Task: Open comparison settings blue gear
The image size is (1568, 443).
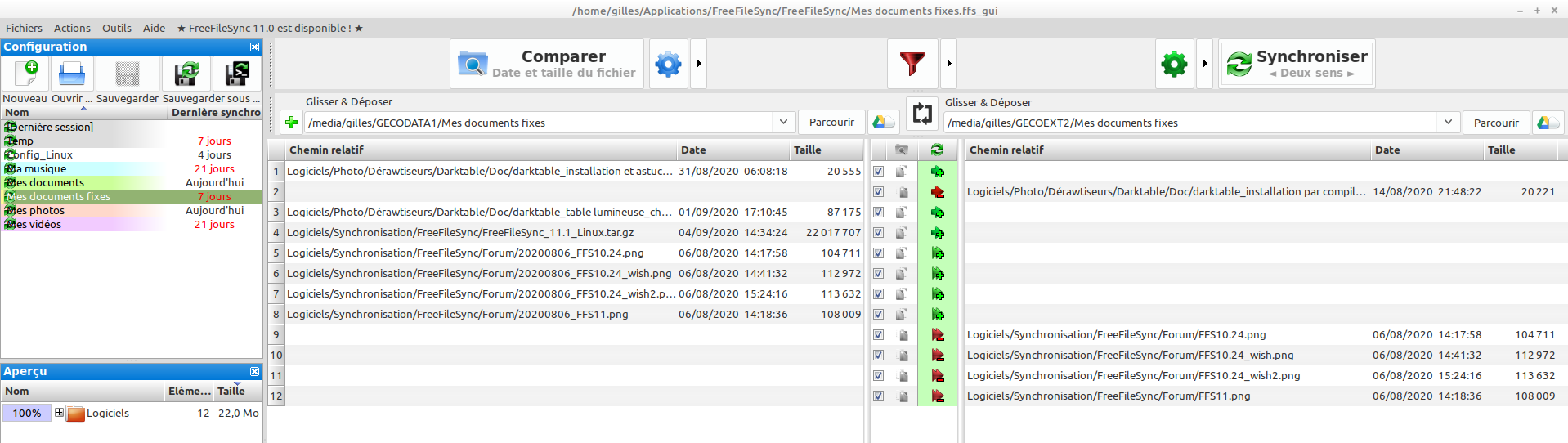Action: [x=668, y=64]
